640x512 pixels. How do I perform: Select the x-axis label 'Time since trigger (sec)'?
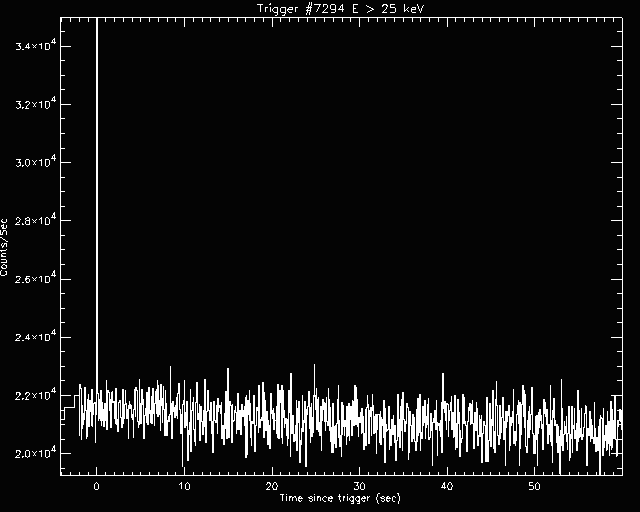340,498
